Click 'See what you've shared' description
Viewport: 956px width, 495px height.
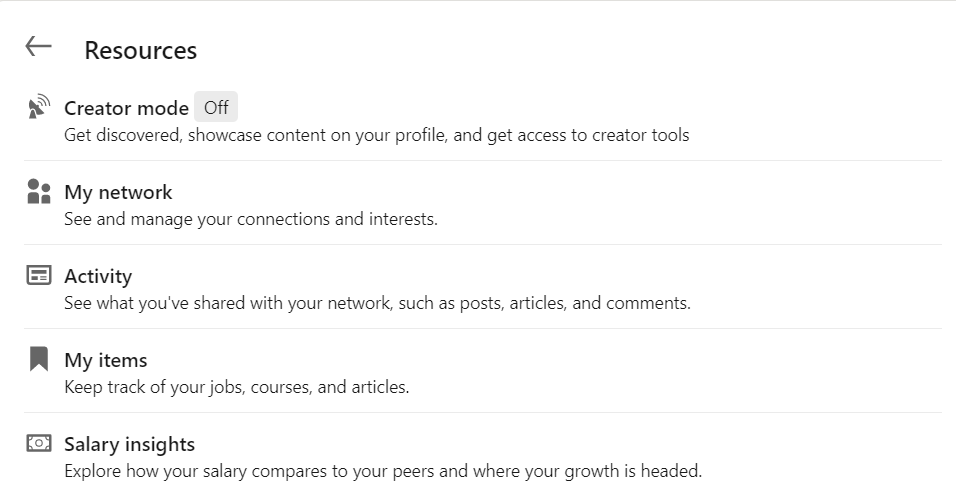tap(377, 303)
